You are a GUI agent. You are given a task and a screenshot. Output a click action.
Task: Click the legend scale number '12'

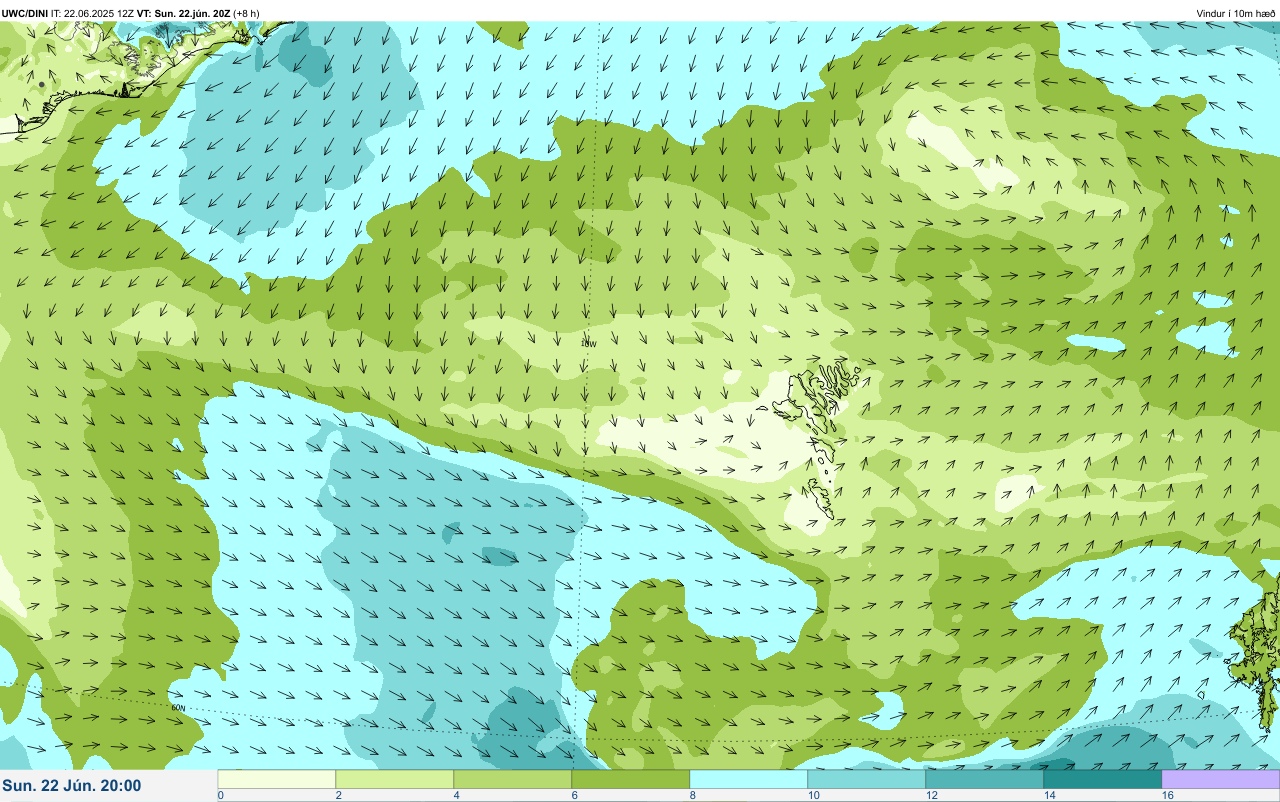(x=932, y=795)
